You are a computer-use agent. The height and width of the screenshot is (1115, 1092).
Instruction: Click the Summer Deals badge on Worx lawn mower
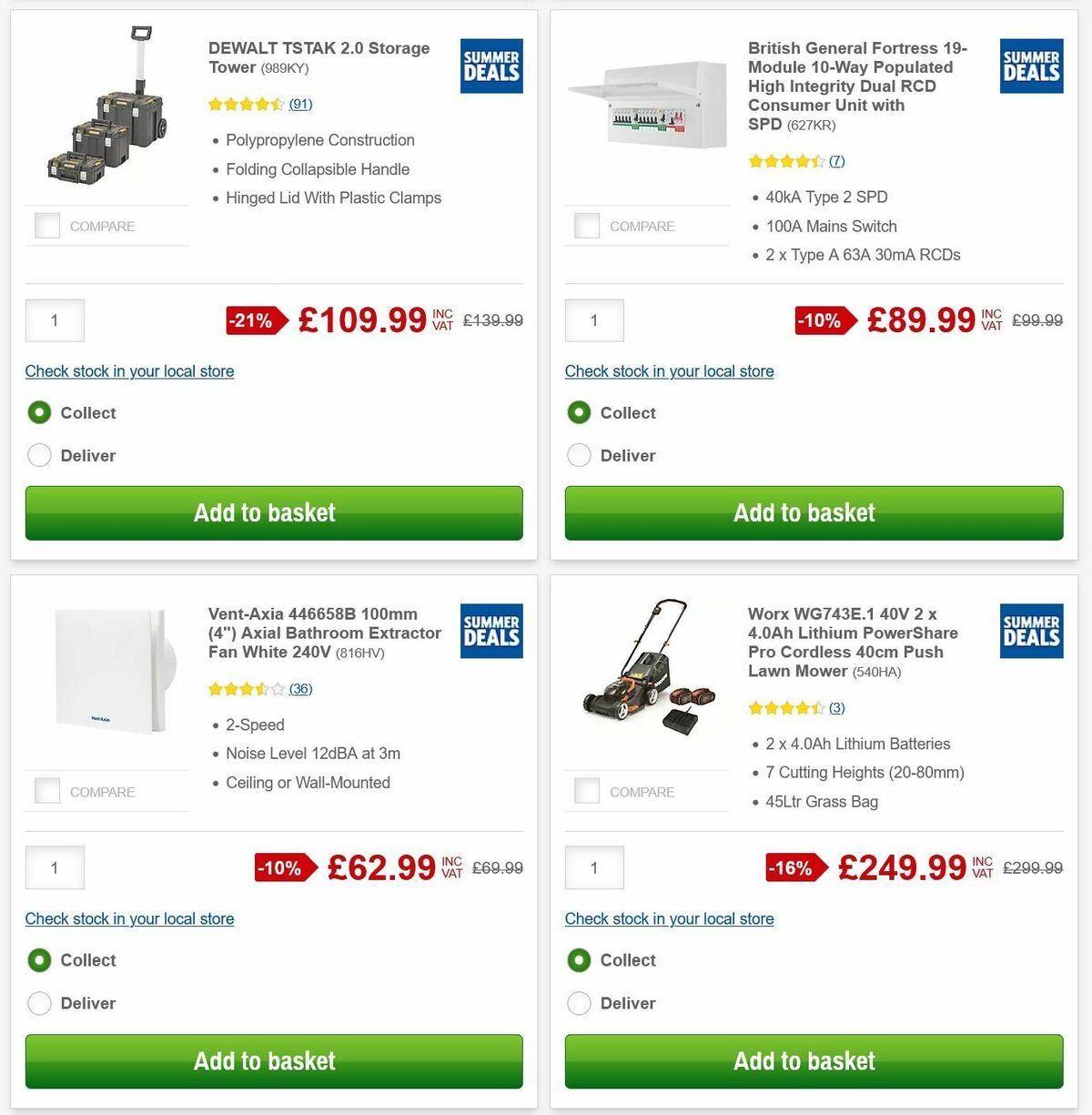point(1030,631)
